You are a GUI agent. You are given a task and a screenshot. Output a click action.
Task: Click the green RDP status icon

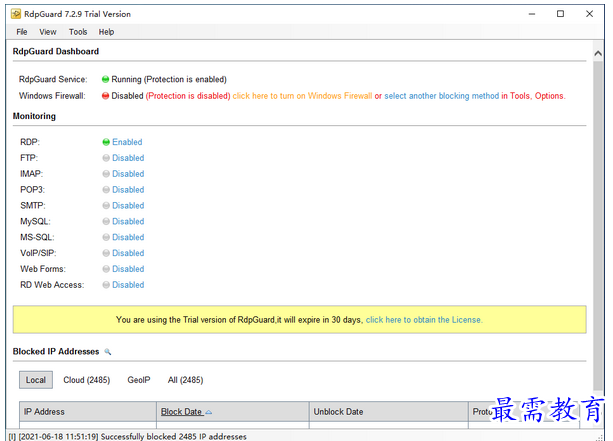coord(106,142)
